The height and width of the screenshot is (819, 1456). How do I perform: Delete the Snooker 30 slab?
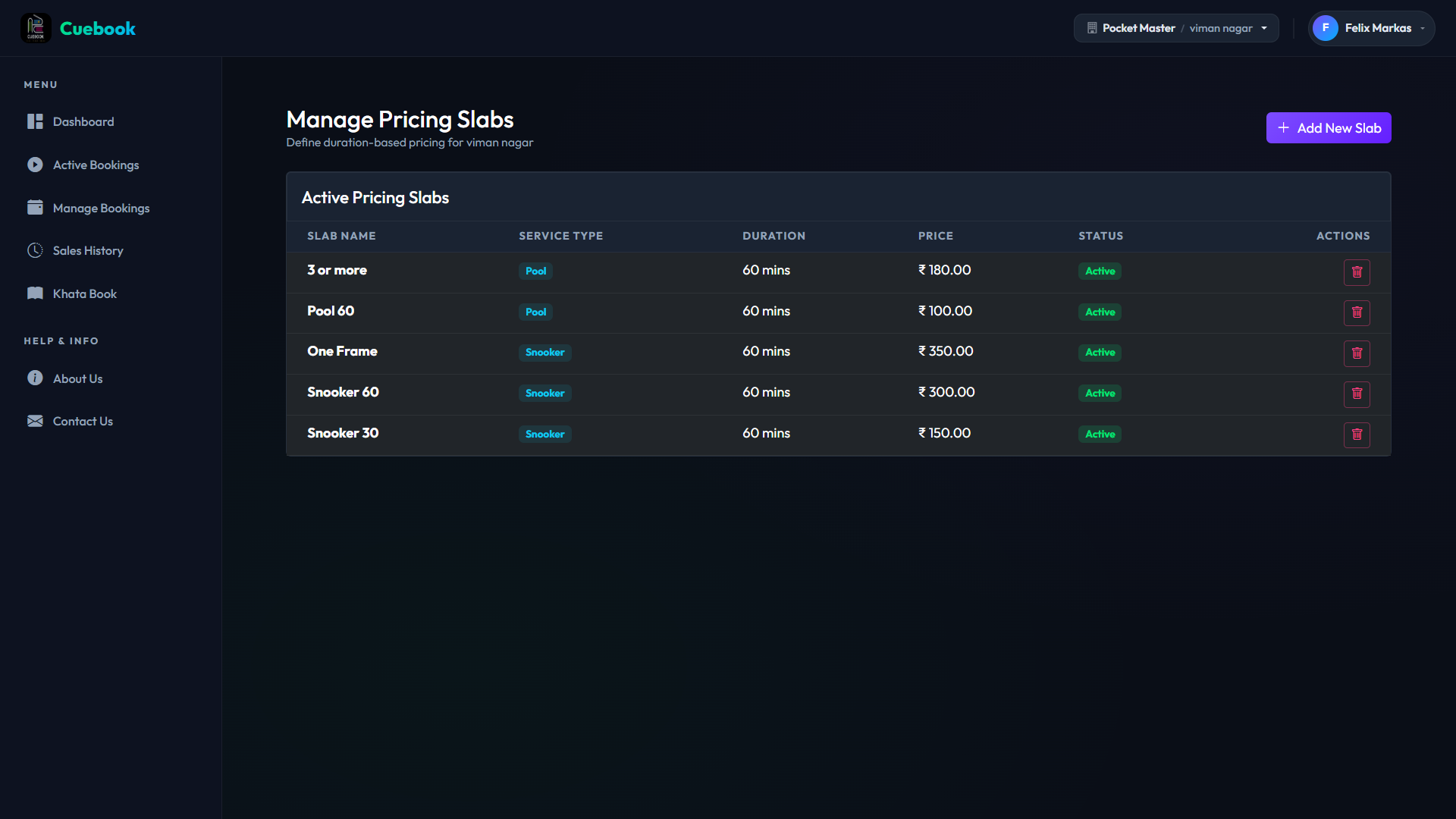pyautogui.click(x=1357, y=435)
